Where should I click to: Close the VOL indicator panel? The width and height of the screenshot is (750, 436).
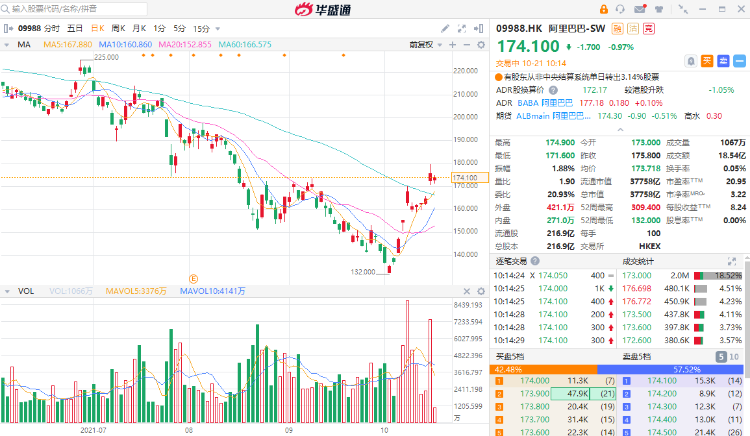tap(467, 291)
